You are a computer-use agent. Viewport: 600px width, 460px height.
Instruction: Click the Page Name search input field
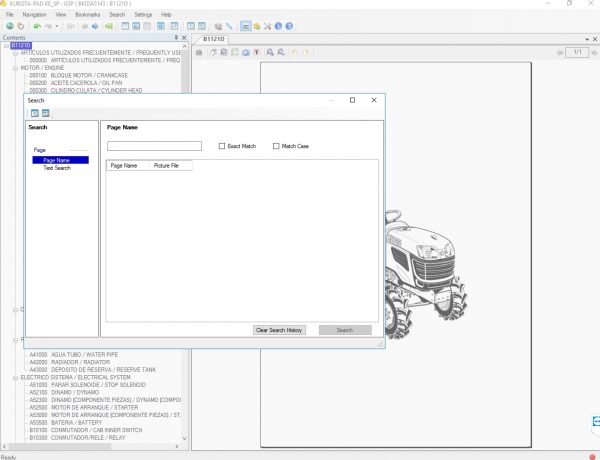point(154,146)
